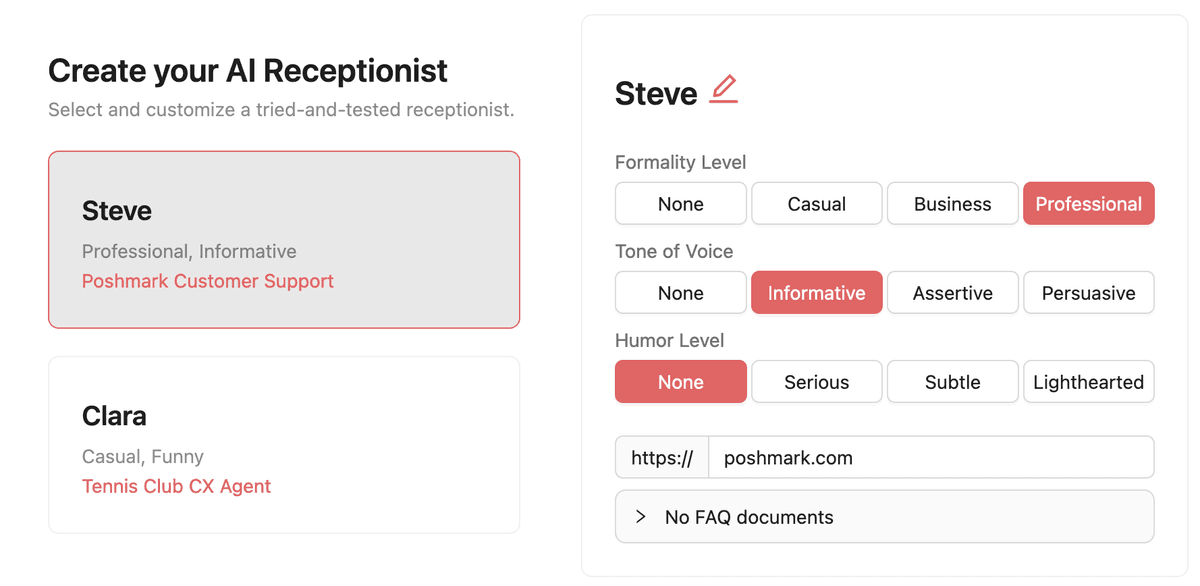
Task: Set Humor Level to Serious
Action: (816, 381)
